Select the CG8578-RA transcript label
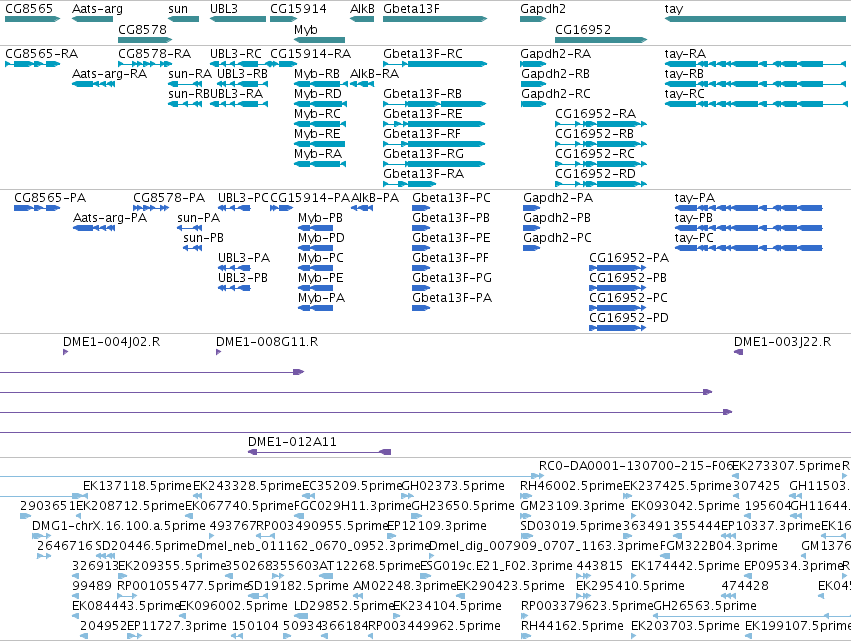 [155, 54]
